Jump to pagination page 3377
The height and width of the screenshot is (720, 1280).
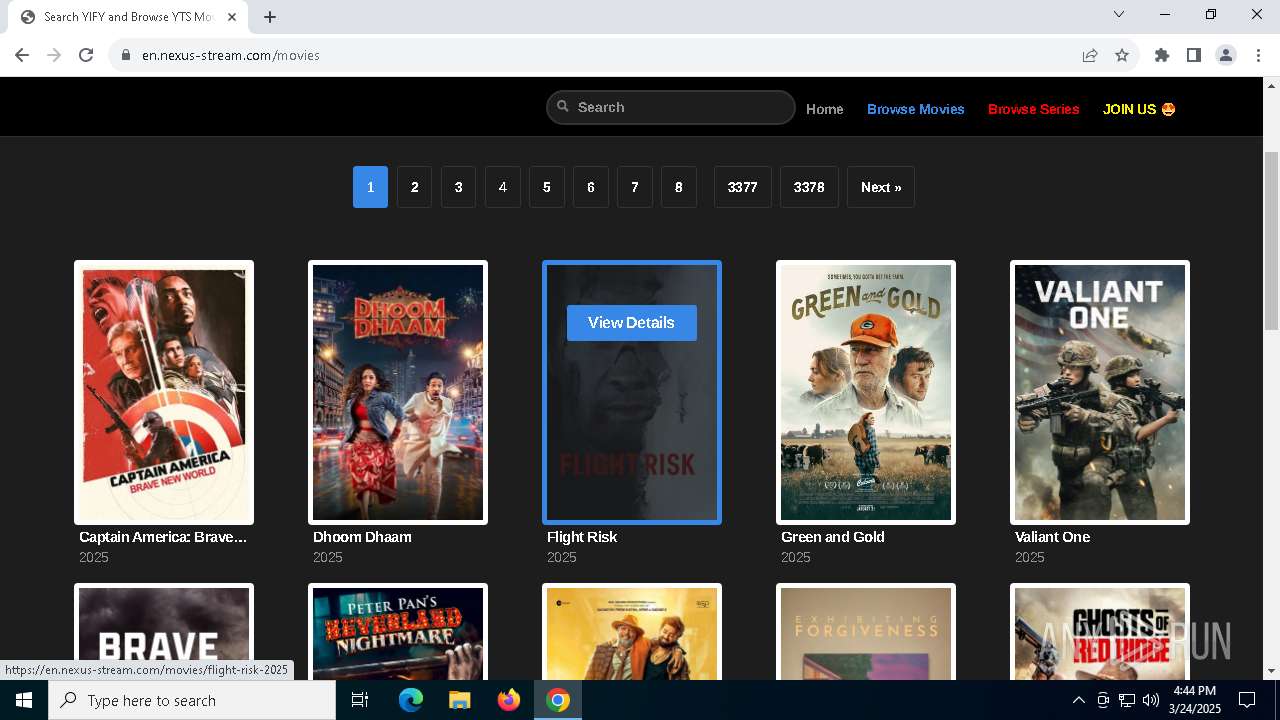click(743, 187)
